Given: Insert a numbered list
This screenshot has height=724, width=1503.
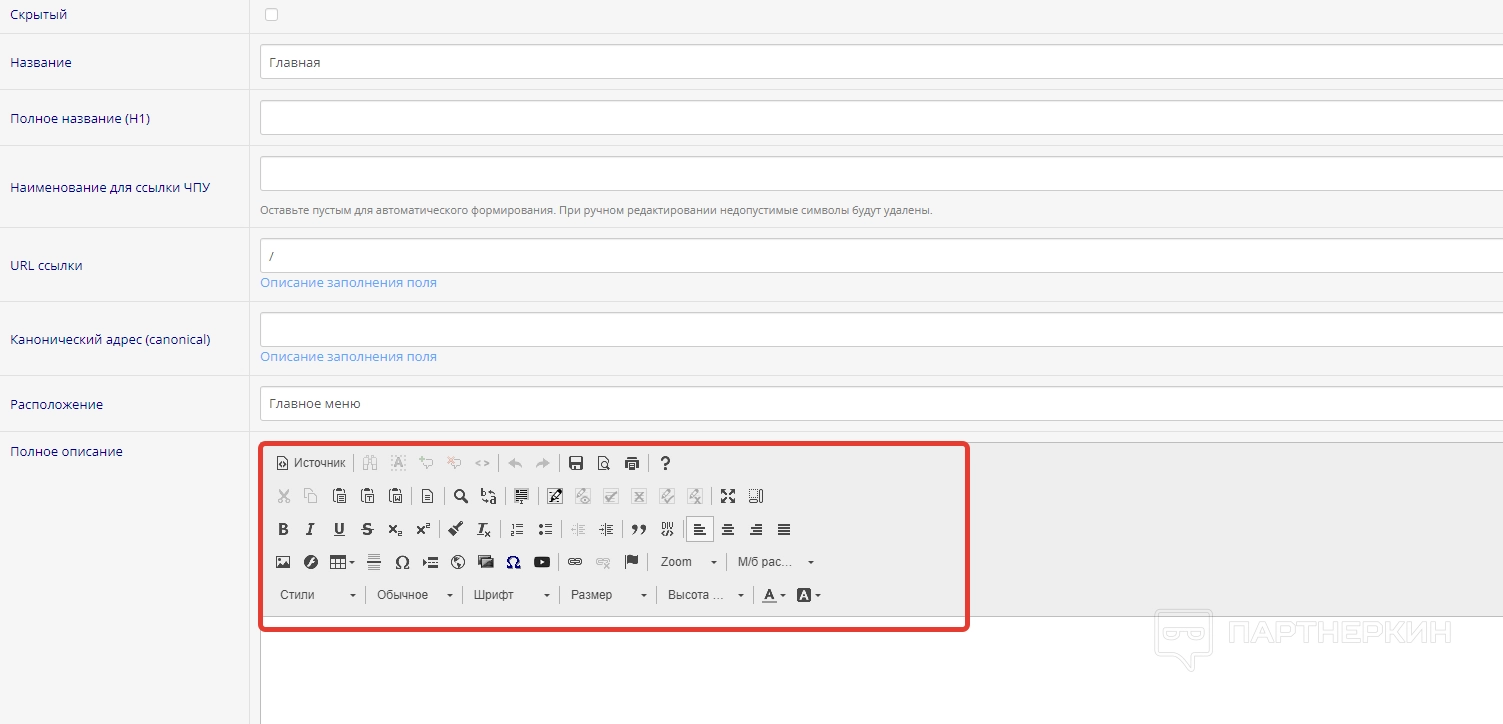Looking at the screenshot, I should pos(517,529).
